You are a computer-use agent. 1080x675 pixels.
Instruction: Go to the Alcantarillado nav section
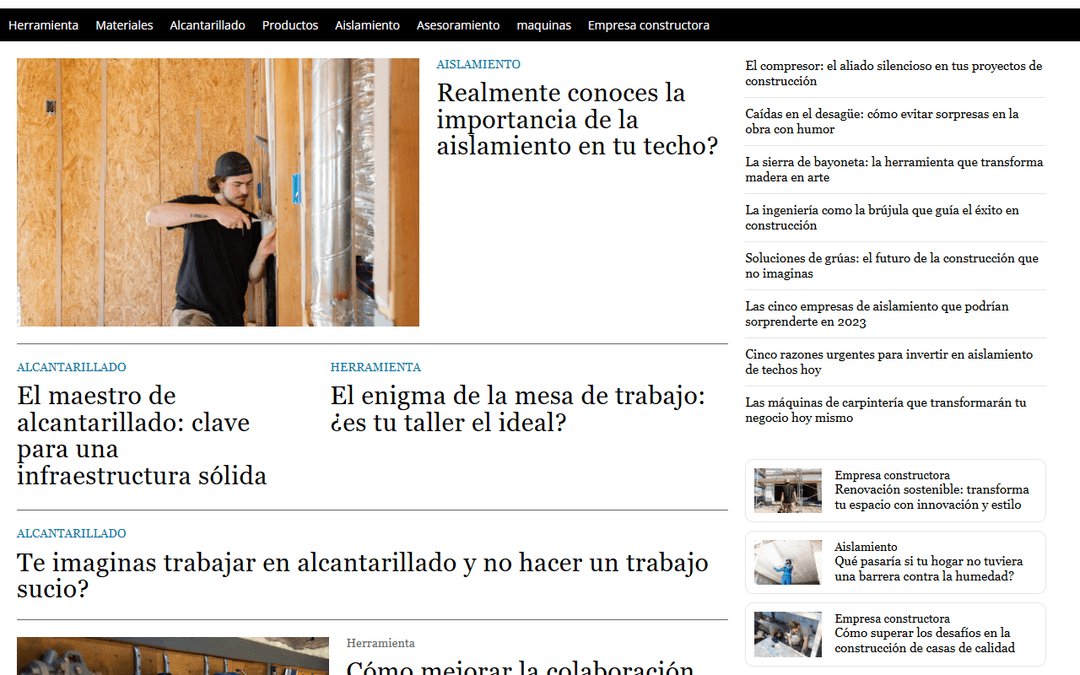(x=207, y=25)
